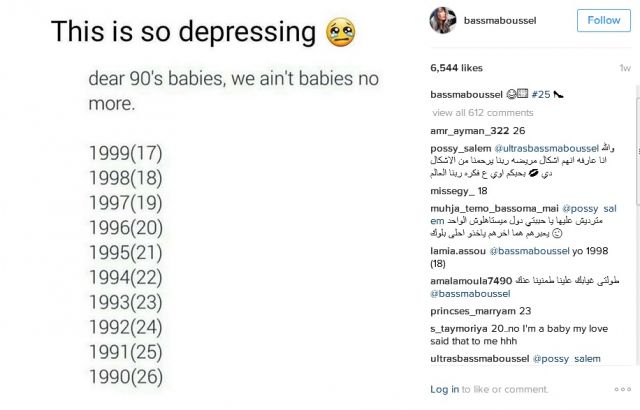View the 6,544 likes list
Image resolution: width=640 pixels, height=410 pixels.
(456, 68)
